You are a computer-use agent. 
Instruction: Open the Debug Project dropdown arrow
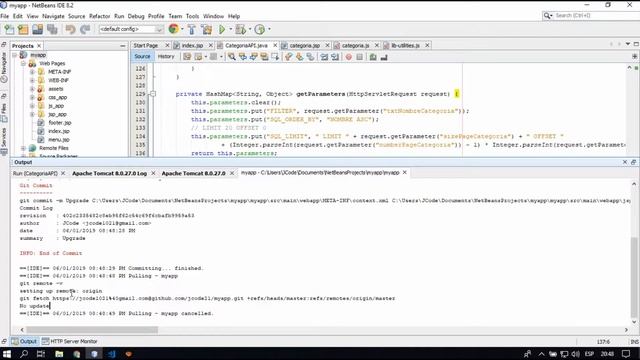pyautogui.click(x=250, y=29)
